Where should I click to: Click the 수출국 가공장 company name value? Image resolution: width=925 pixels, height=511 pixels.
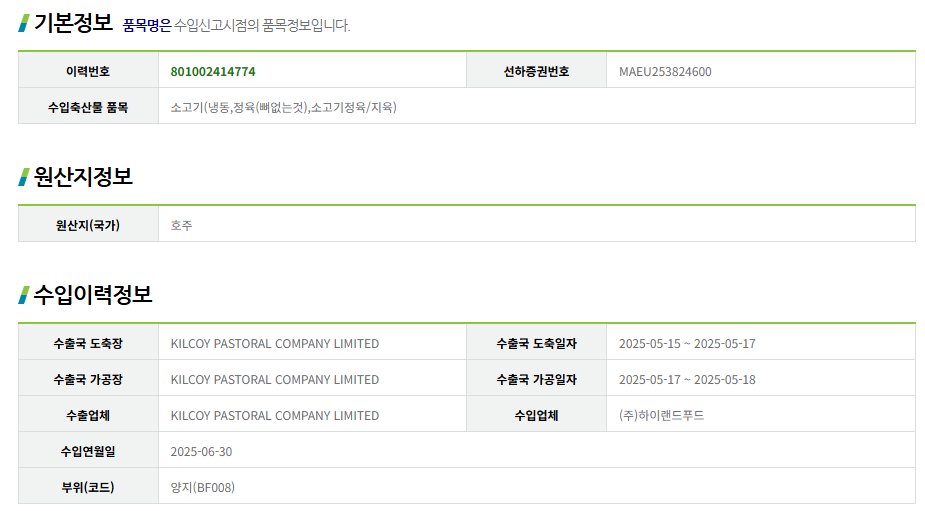pyautogui.click(x=275, y=379)
